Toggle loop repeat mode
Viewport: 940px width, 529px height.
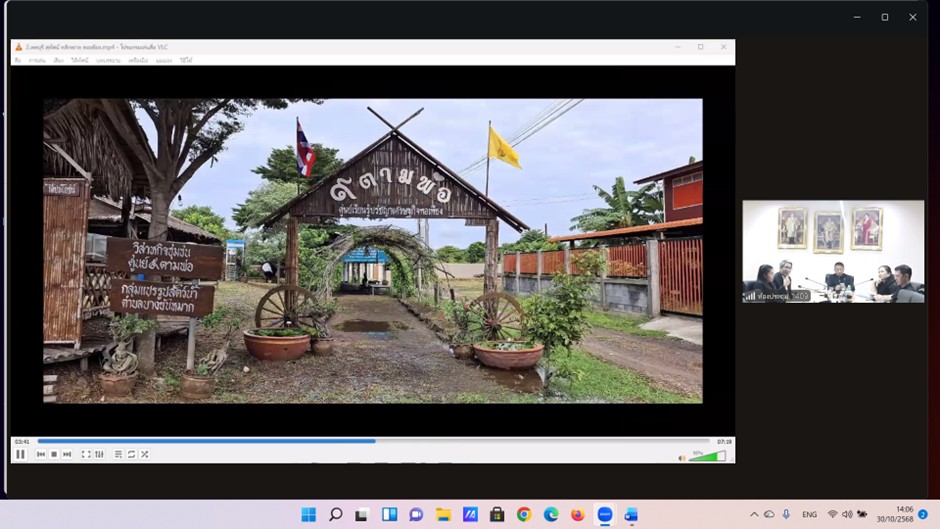[x=131, y=454]
